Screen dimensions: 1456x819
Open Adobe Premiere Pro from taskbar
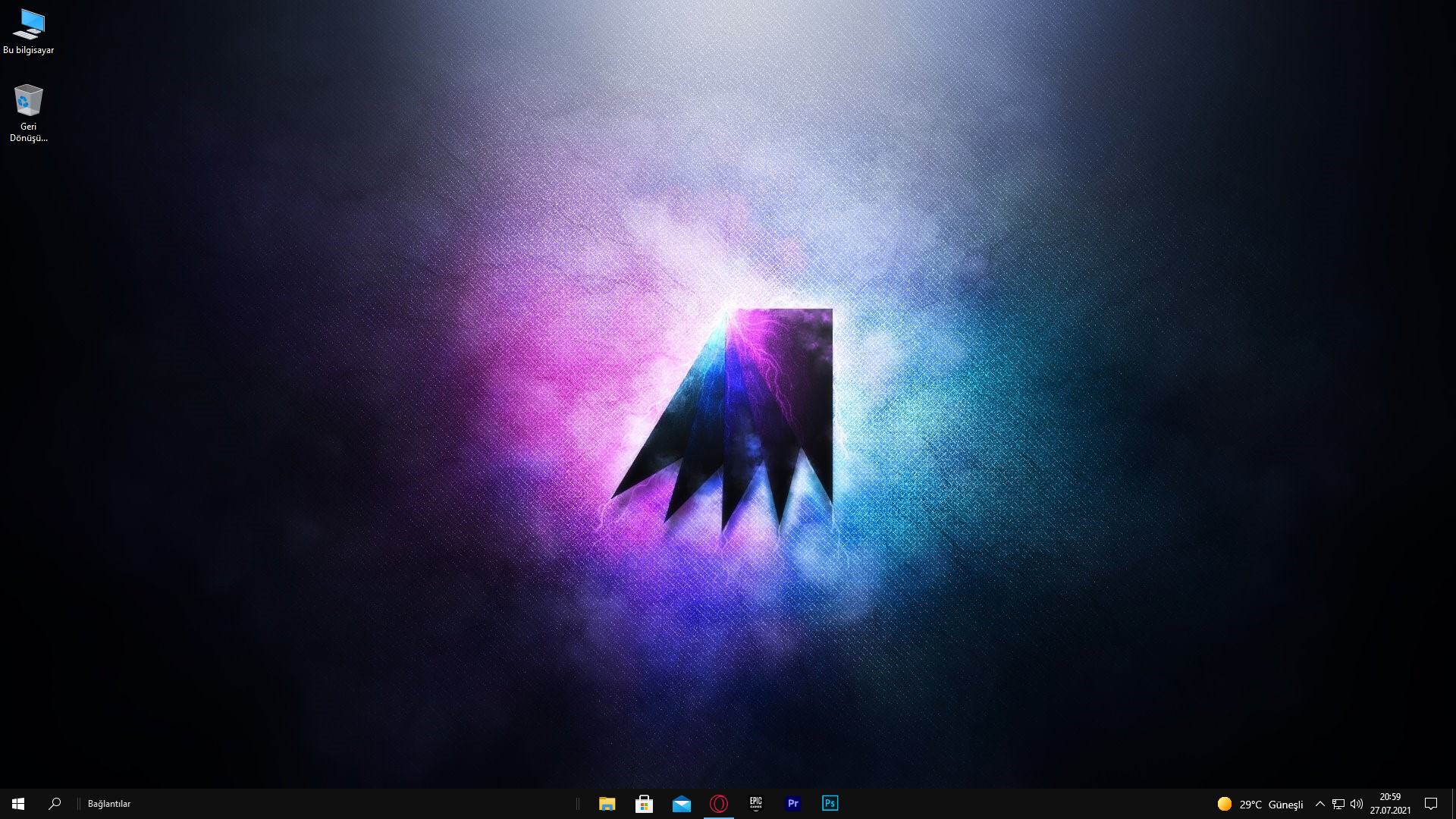click(x=792, y=804)
